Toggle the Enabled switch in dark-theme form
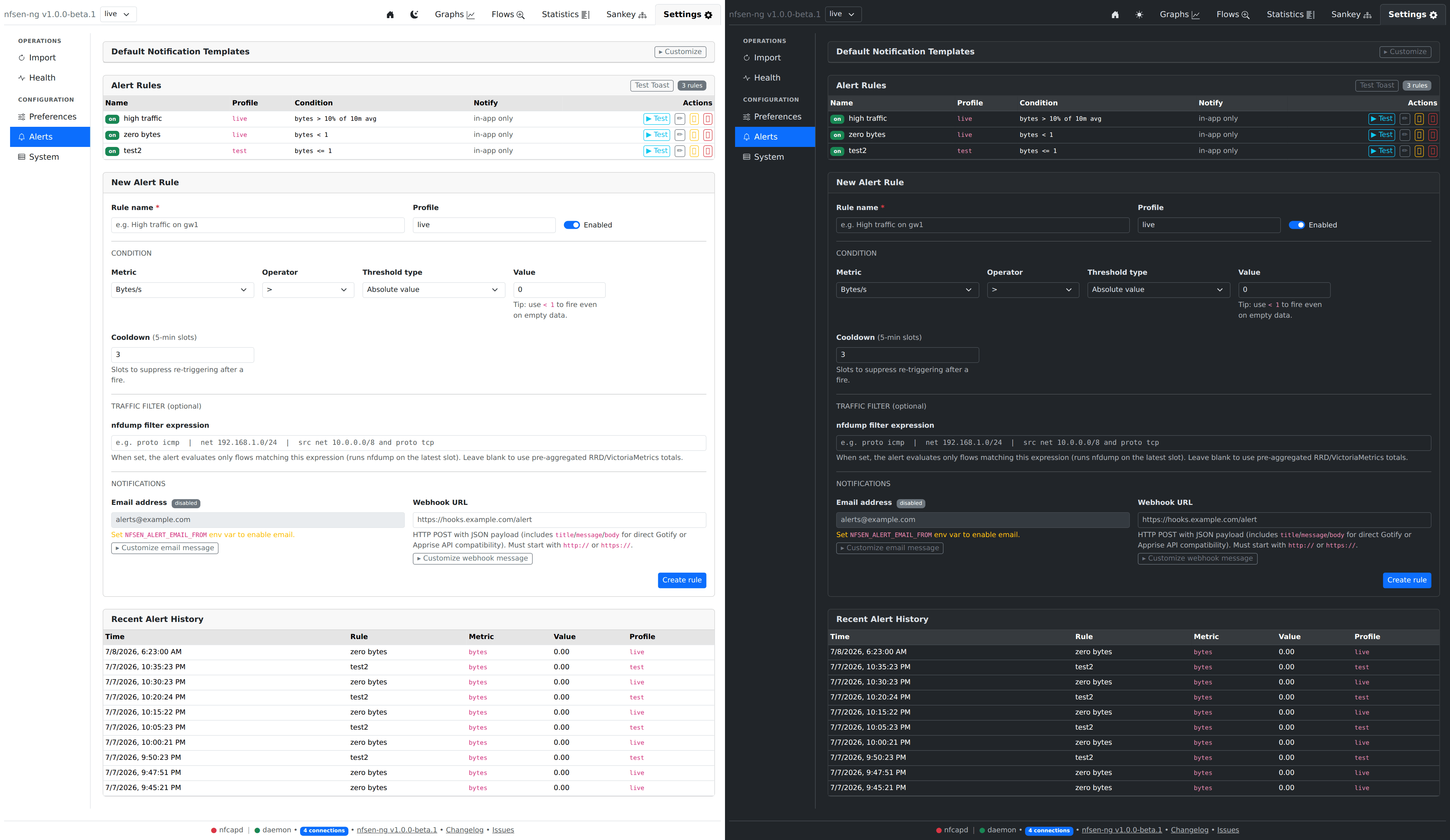Viewport: 1450px width, 840px height. pyautogui.click(x=1296, y=225)
